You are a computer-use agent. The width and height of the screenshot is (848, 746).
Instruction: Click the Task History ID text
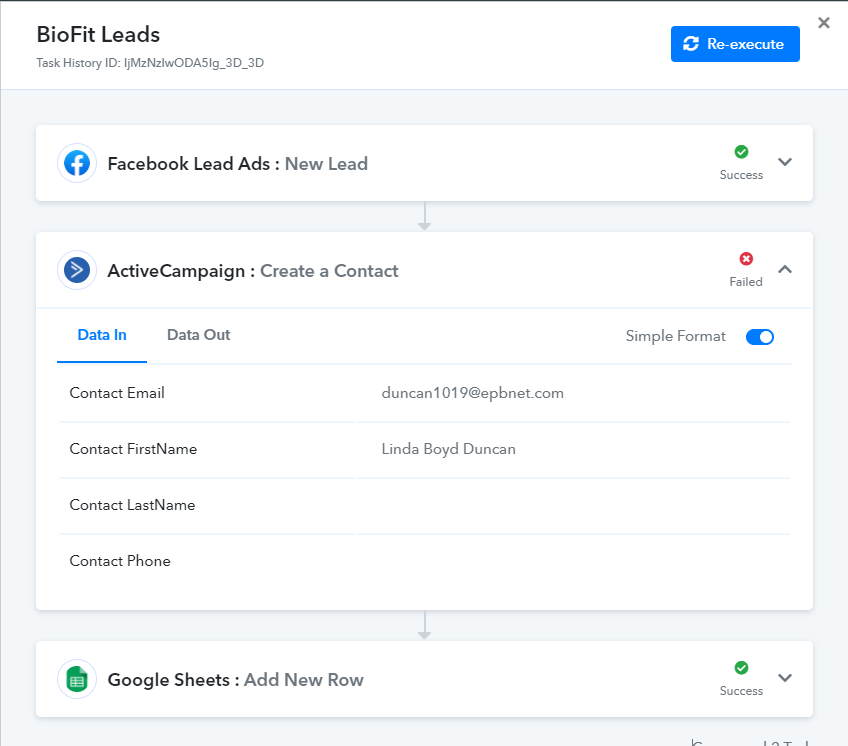(x=150, y=63)
